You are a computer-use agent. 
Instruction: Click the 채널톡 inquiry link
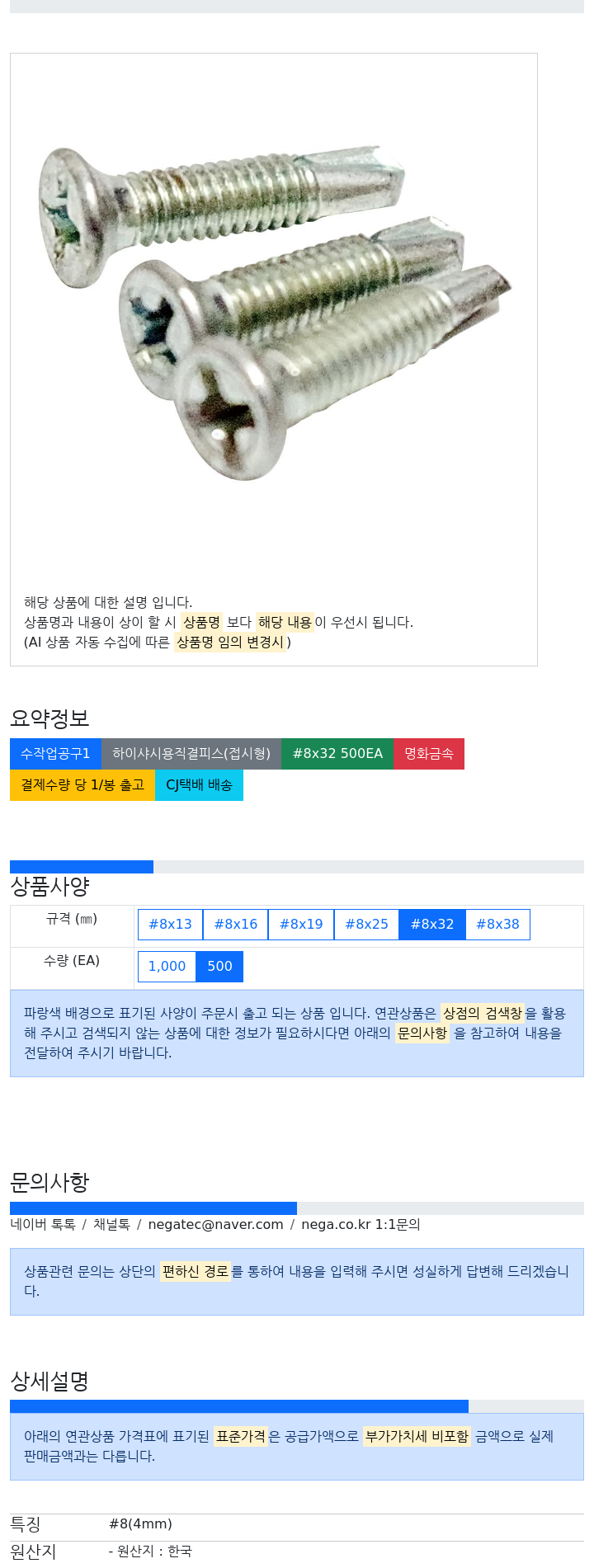pyautogui.click(x=111, y=1225)
